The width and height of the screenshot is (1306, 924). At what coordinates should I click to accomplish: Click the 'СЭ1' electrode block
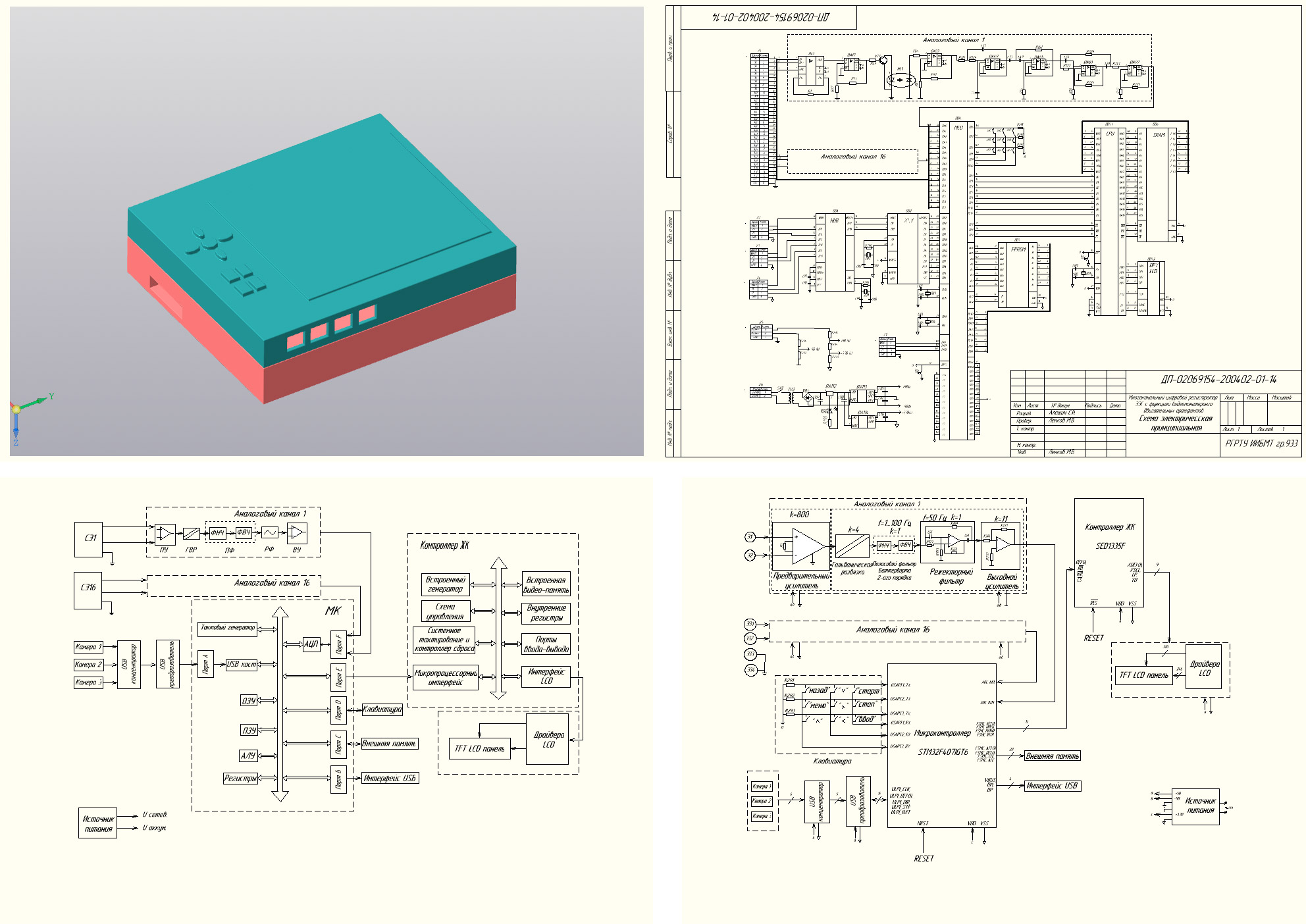(x=89, y=538)
